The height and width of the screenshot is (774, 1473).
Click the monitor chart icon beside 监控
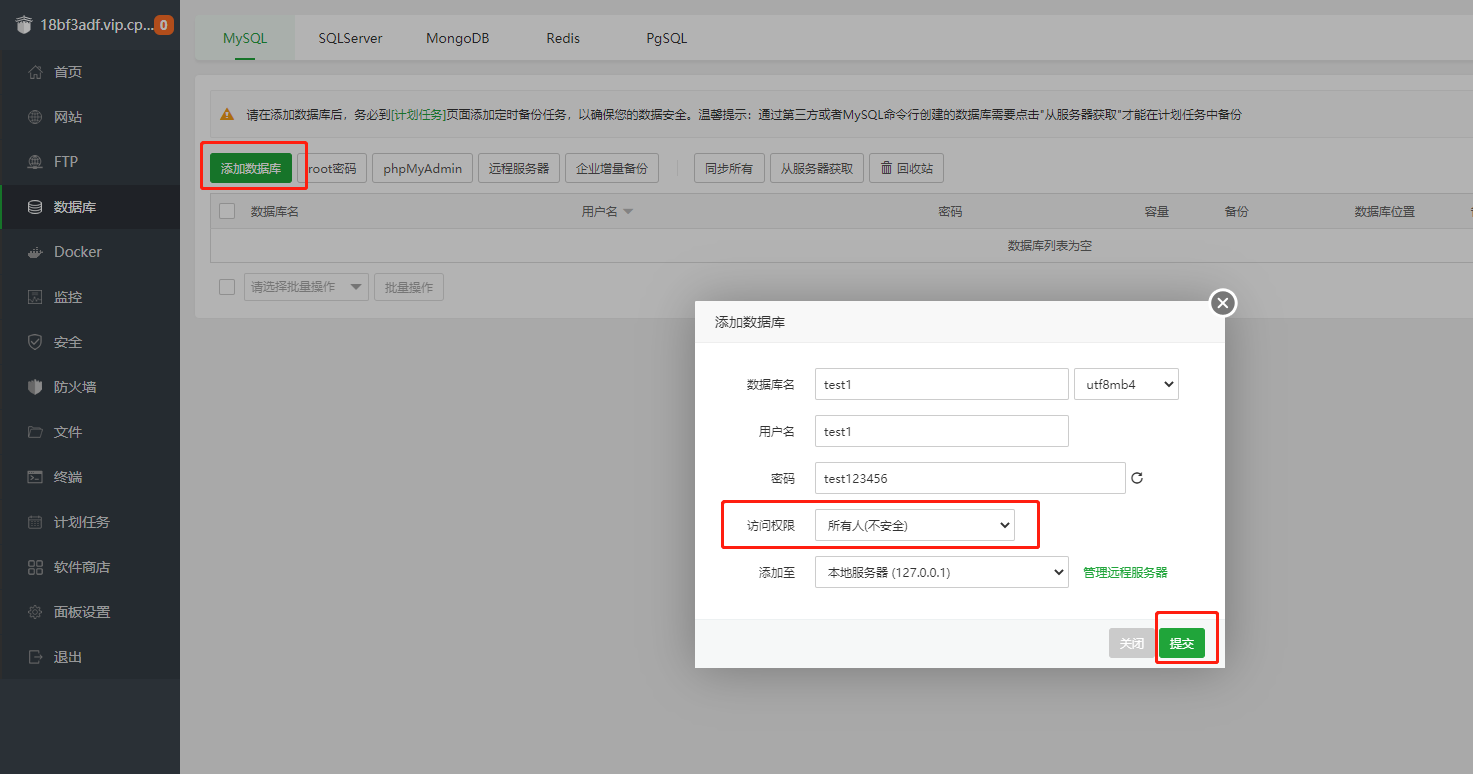coord(35,297)
